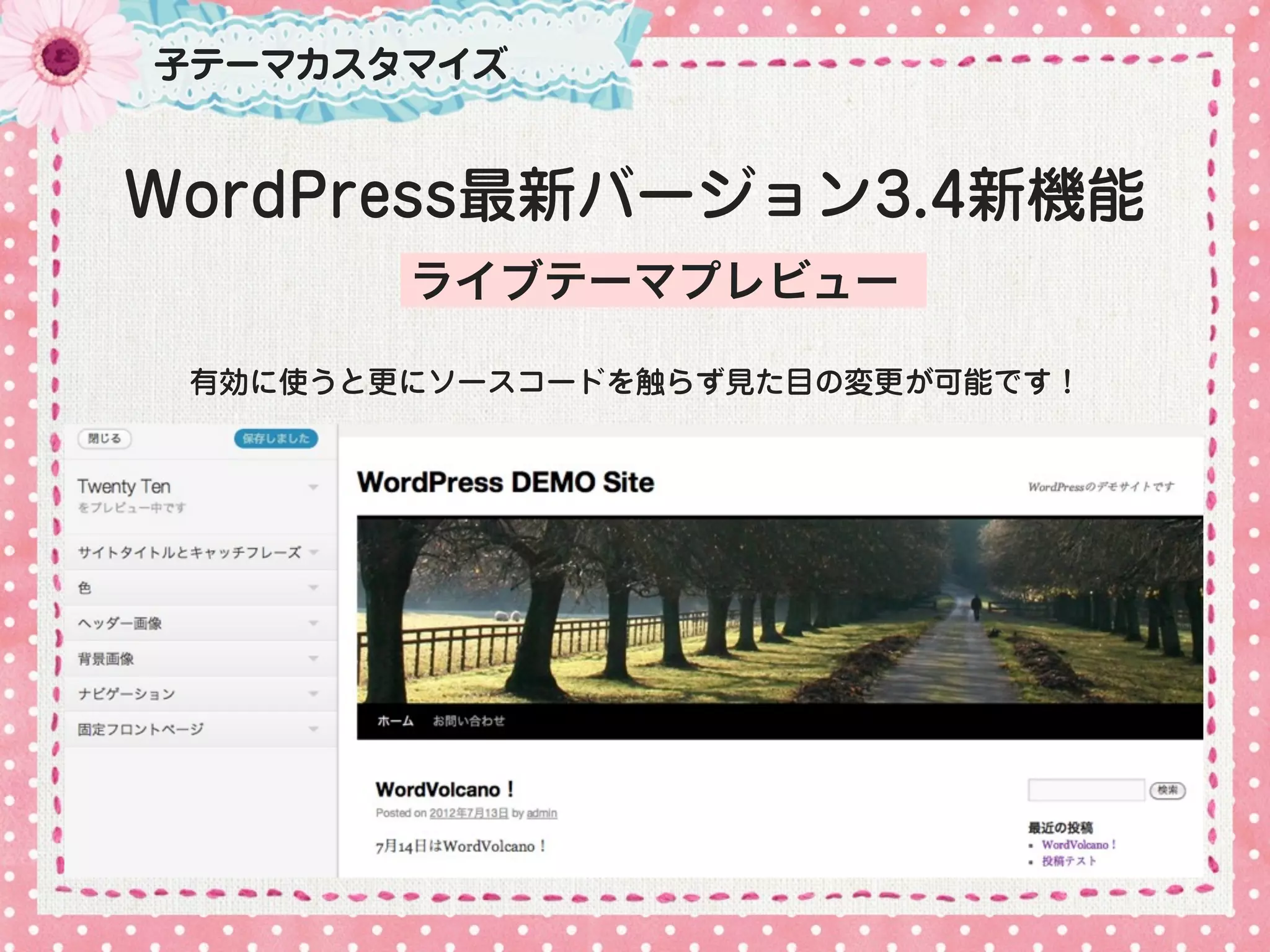Click the 検索 search button
This screenshot has height=952, width=1270.
1168,790
